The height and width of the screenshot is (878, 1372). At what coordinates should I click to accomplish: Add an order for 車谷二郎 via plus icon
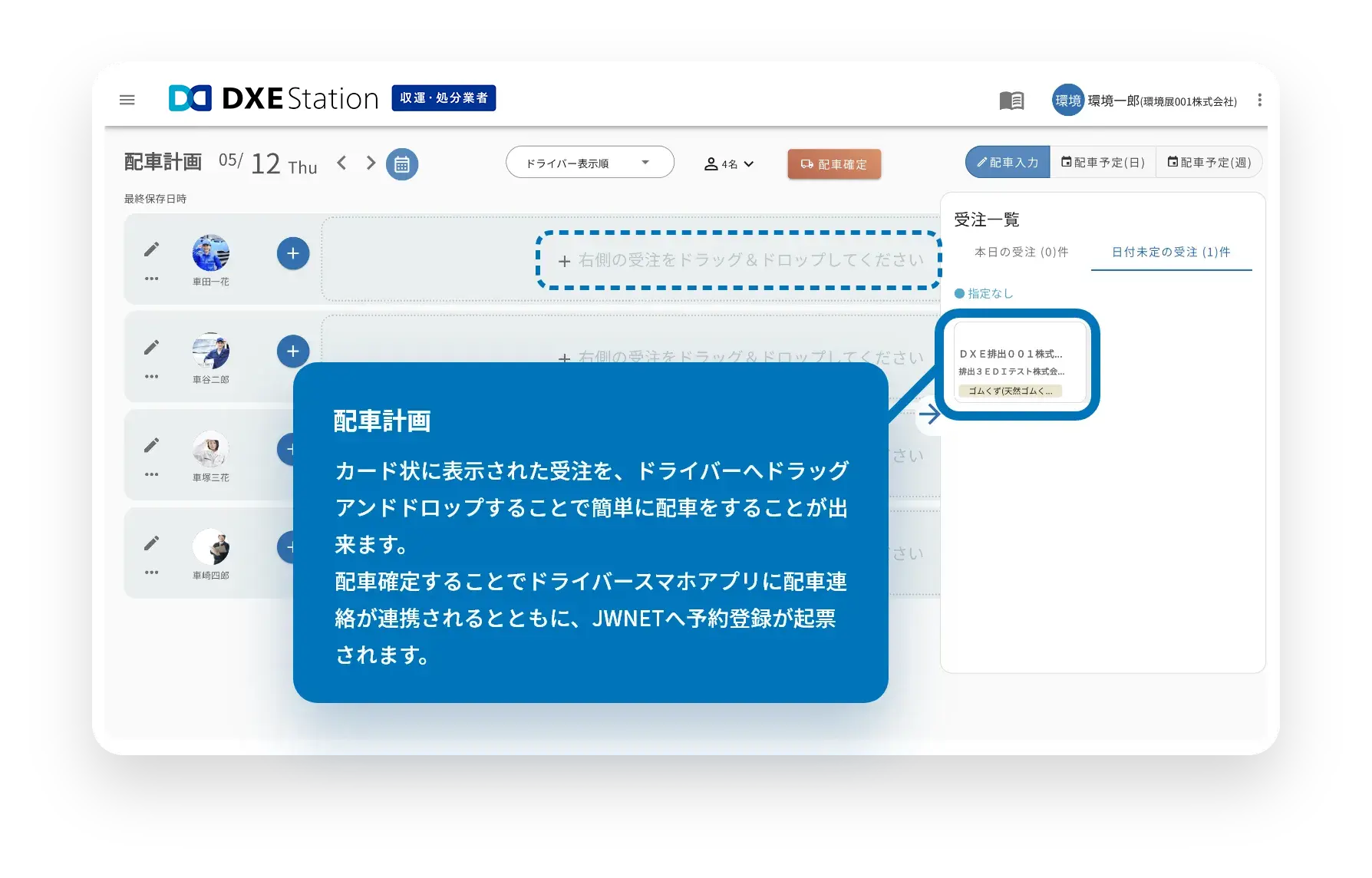pyautogui.click(x=292, y=351)
